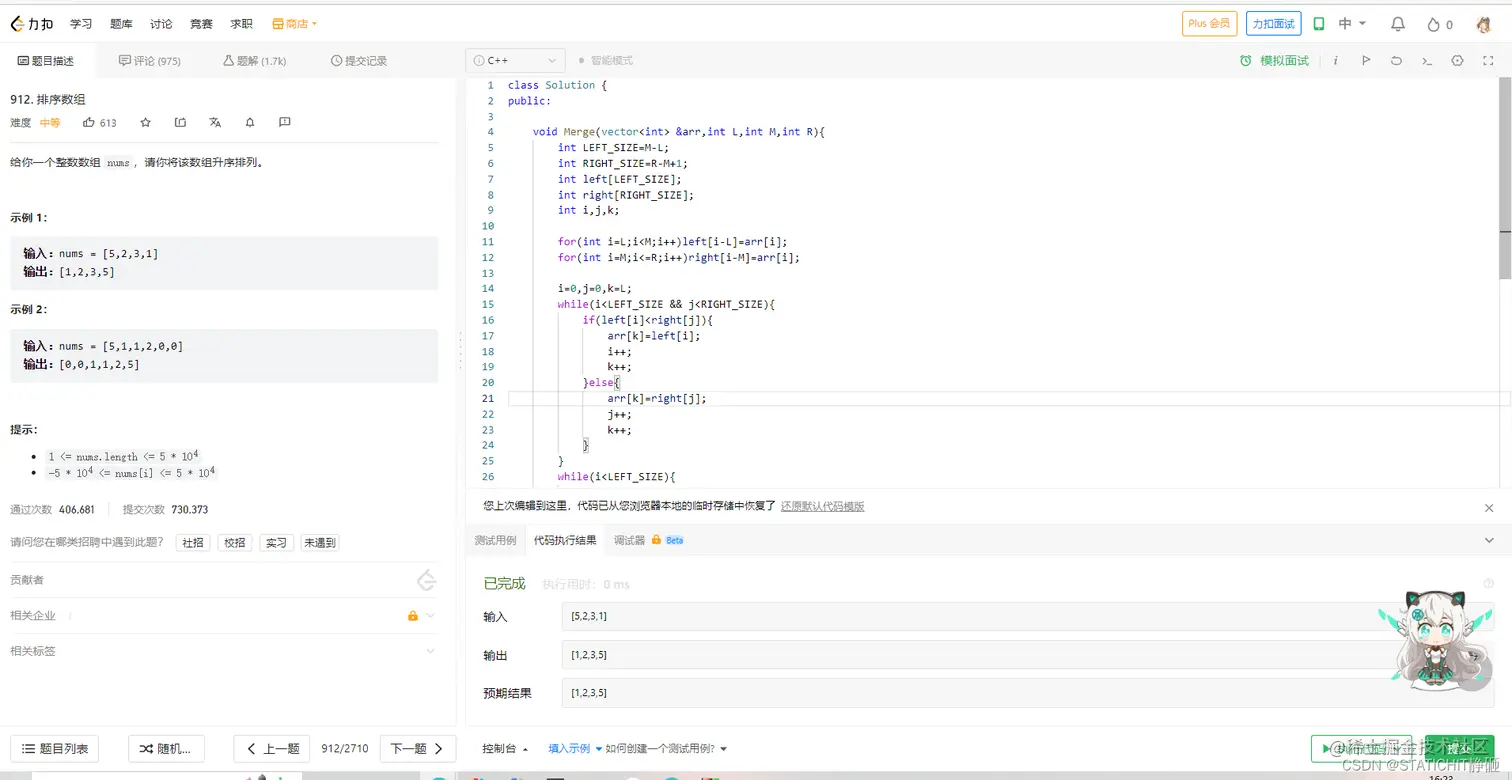This screenshot has width=1512, height=780.
Task: Open the 题目列表 problem list
Action: tap(55, 749)
